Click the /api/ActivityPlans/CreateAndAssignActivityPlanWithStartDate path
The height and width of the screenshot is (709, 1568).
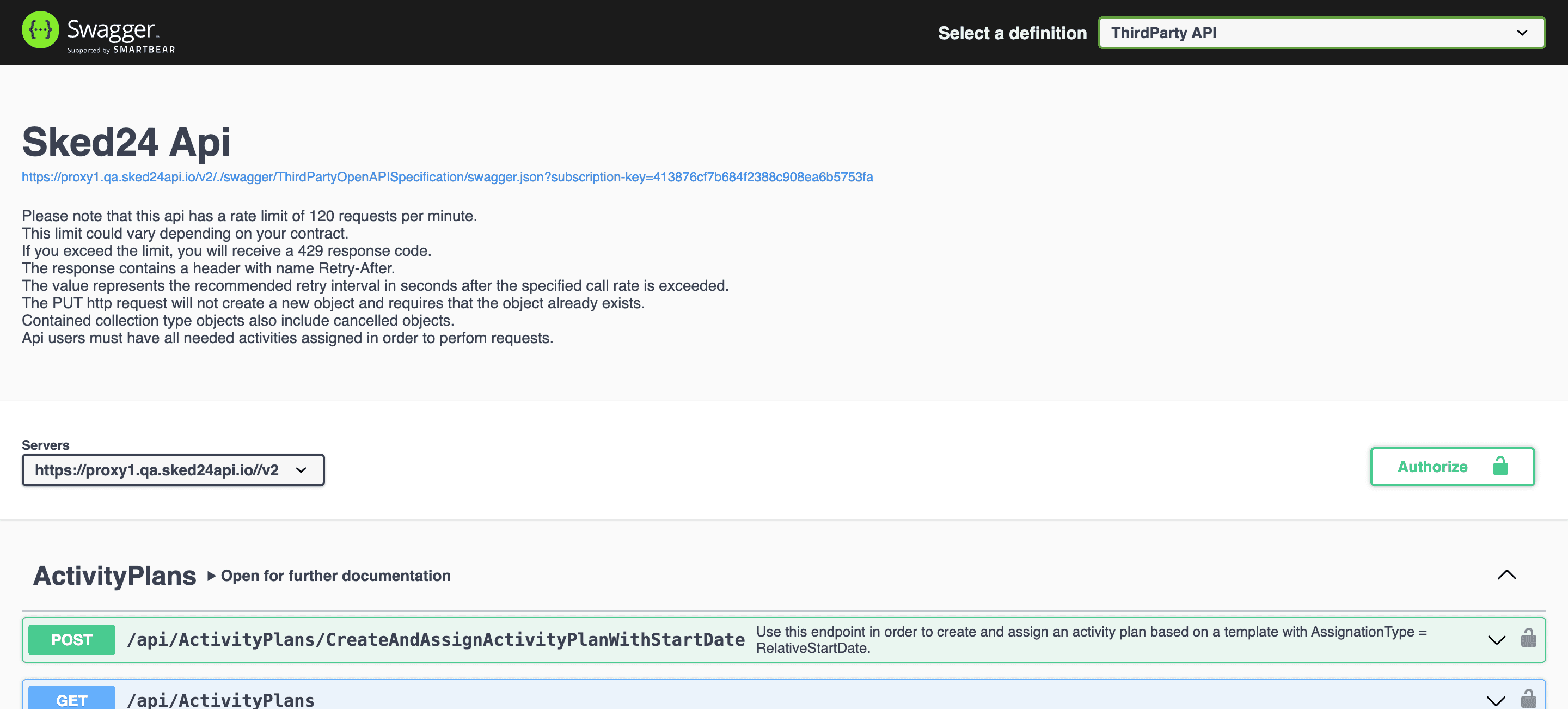click(x=436, y=640)
